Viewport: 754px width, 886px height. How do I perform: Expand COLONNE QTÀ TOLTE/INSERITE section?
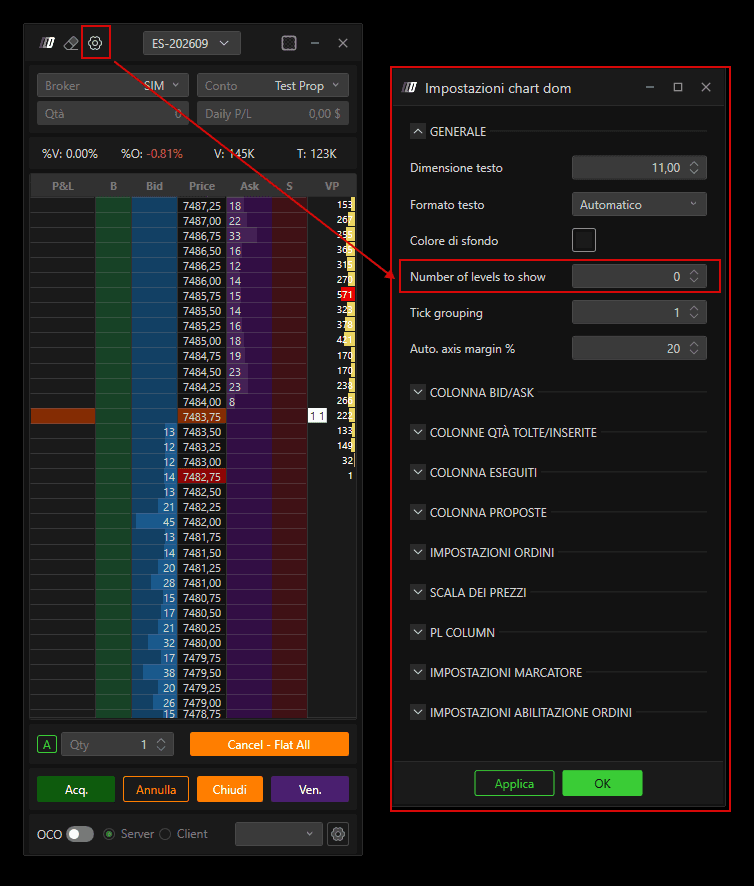click(x=417, y=432)
